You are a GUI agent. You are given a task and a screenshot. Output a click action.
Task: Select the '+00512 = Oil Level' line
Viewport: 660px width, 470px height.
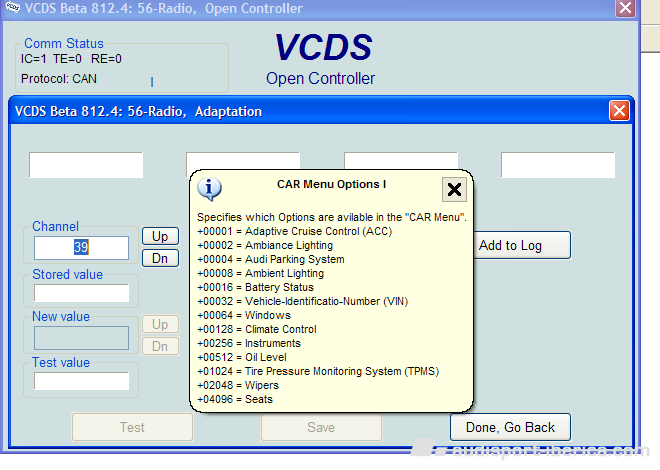point(242,357)
